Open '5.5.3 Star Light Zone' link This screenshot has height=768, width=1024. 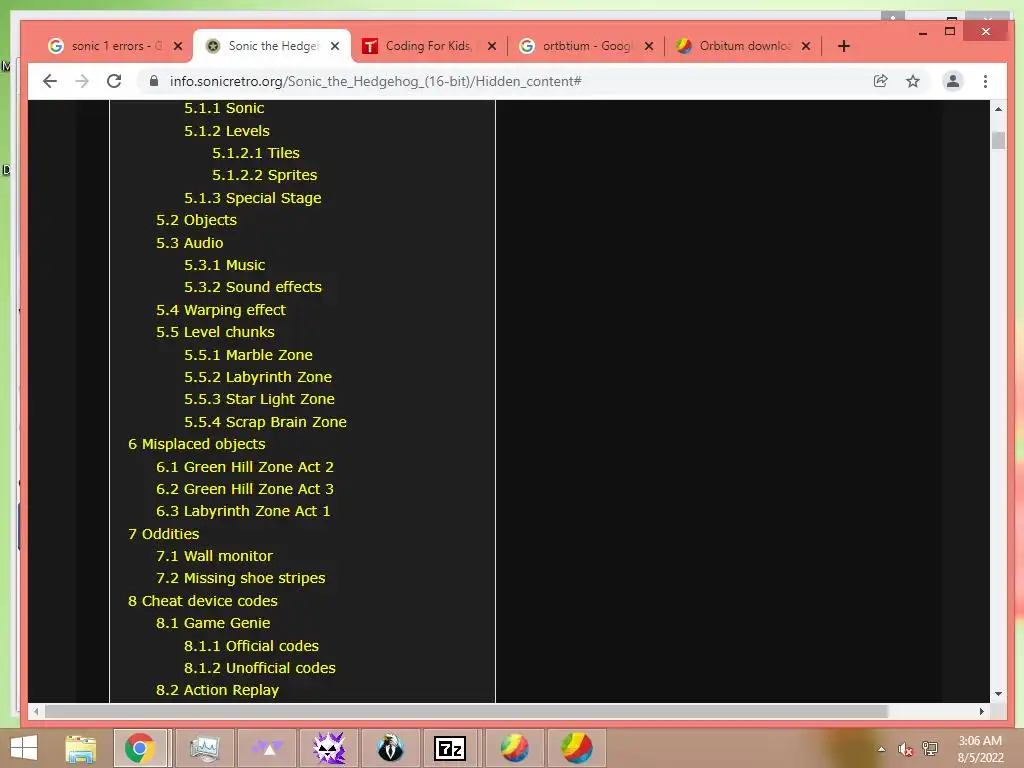click(x=259, y=399)
